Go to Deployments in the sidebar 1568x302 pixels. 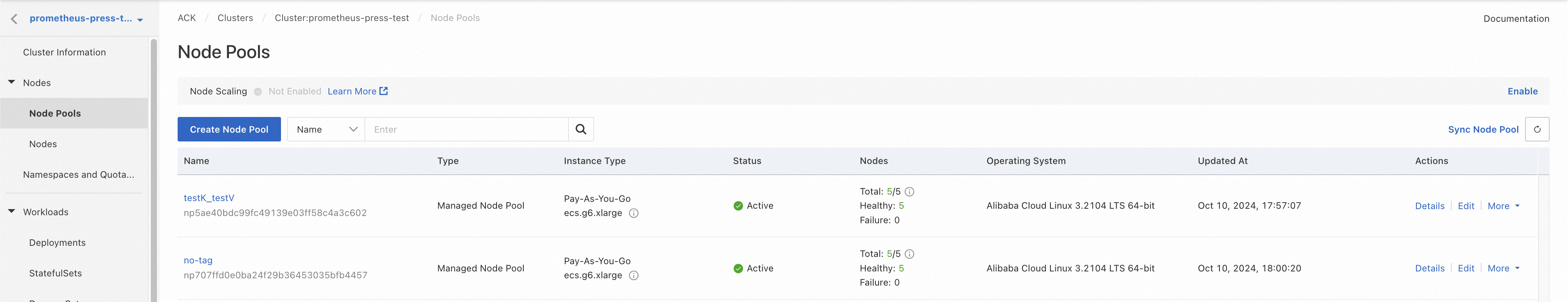[x=57, y=242]
